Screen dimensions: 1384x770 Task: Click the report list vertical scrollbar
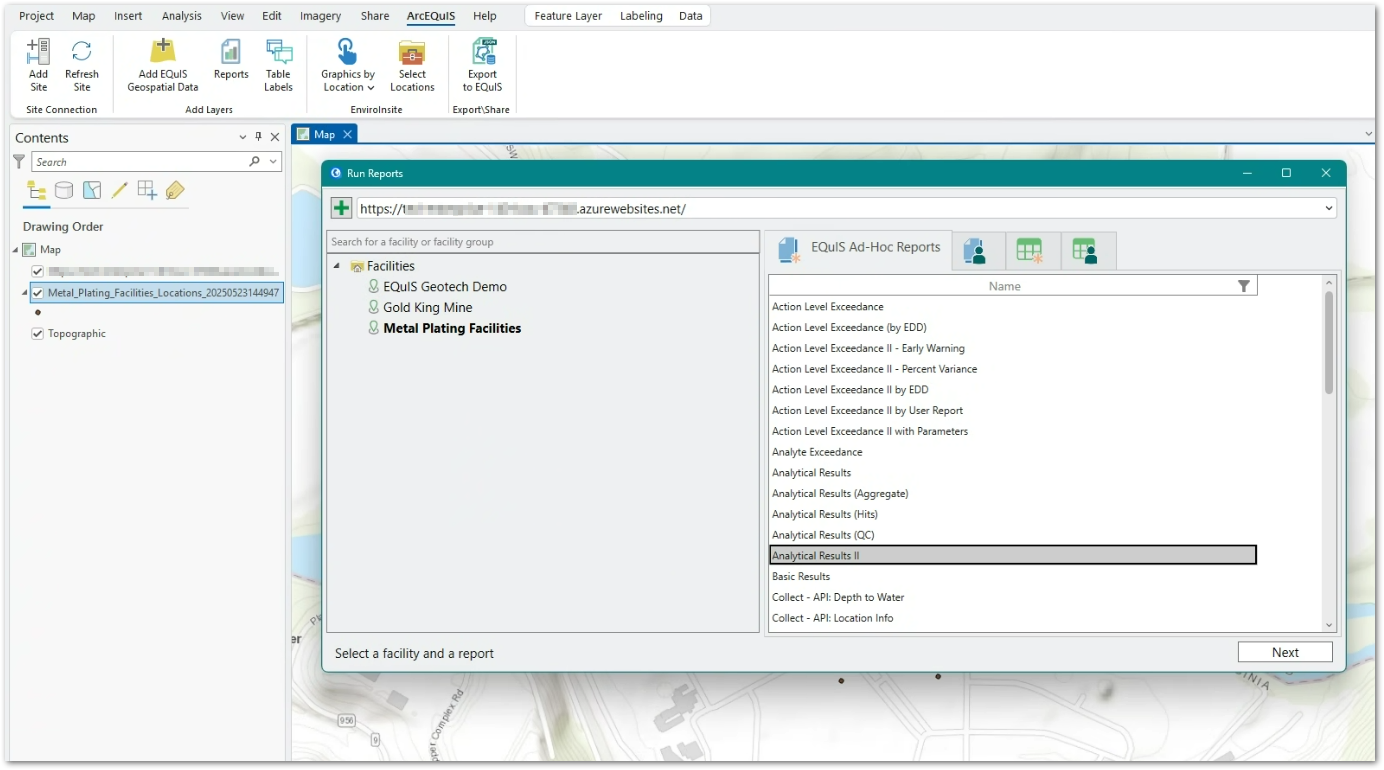pyautogui.click(x=1329, y=343)
